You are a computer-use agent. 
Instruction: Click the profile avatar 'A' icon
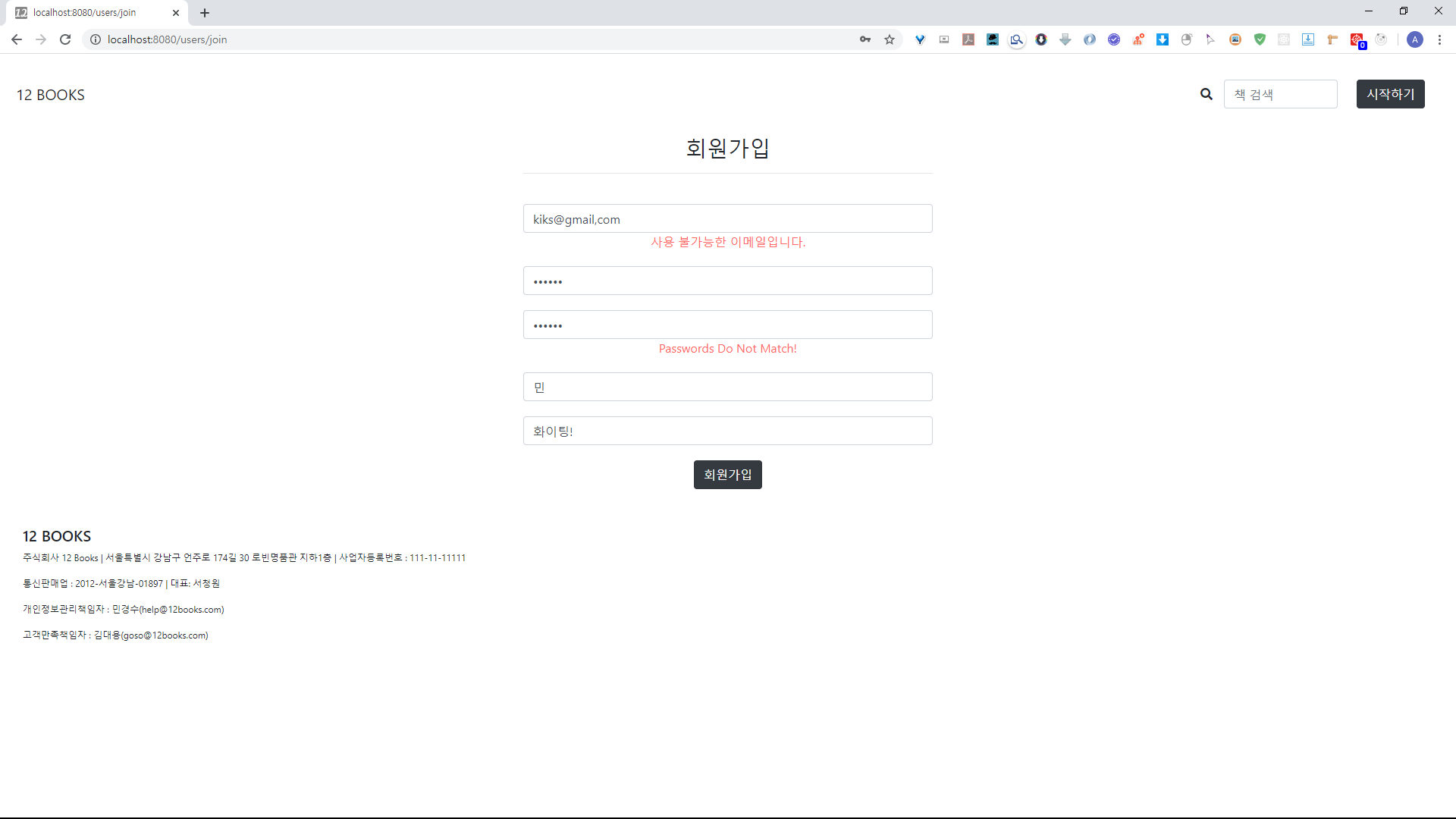point(1414,39)
